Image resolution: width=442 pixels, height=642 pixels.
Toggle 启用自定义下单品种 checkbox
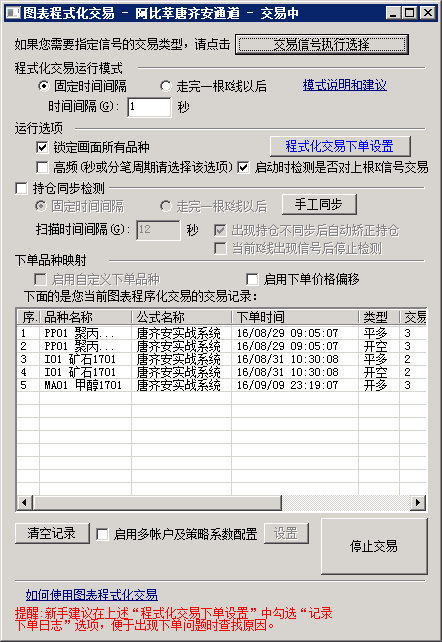click(41, 280)
